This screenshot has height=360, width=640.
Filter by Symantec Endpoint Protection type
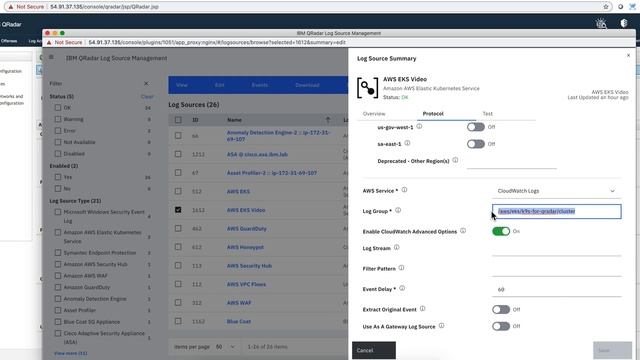pyautogui.click(x=58, y=253)
